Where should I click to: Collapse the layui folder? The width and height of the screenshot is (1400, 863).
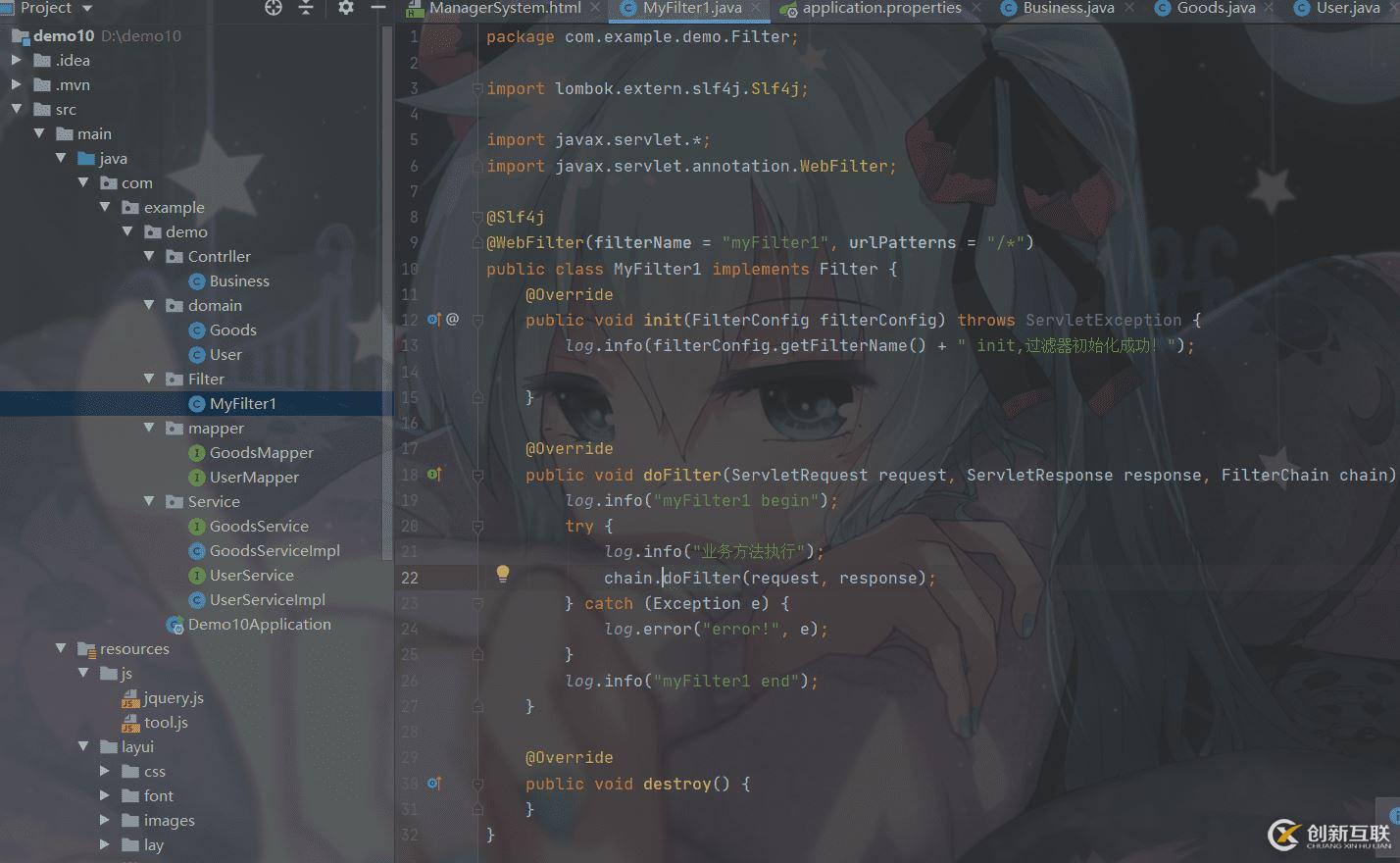pyautogui.click(x=83, y=747)
